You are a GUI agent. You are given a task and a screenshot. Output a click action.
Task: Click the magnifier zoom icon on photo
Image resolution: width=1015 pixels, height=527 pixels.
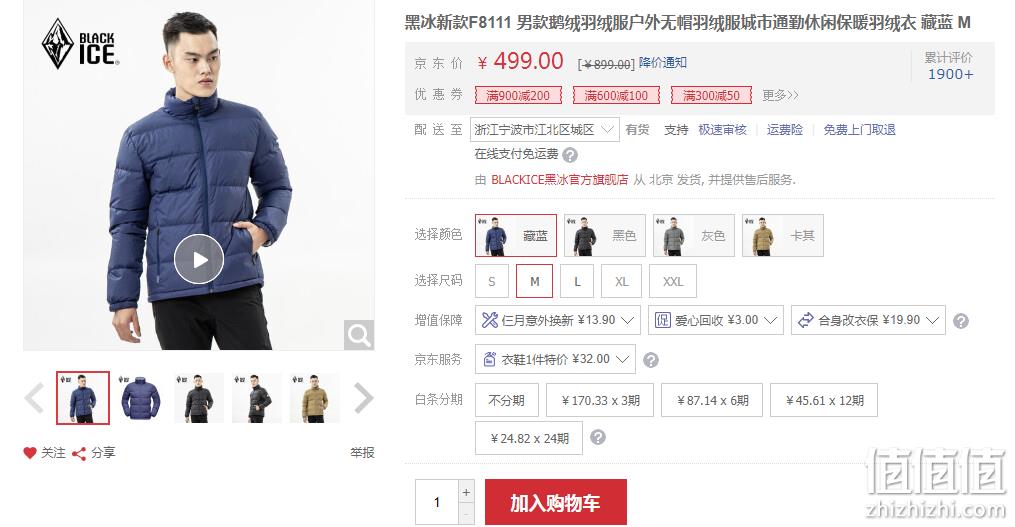coord(359,335)
